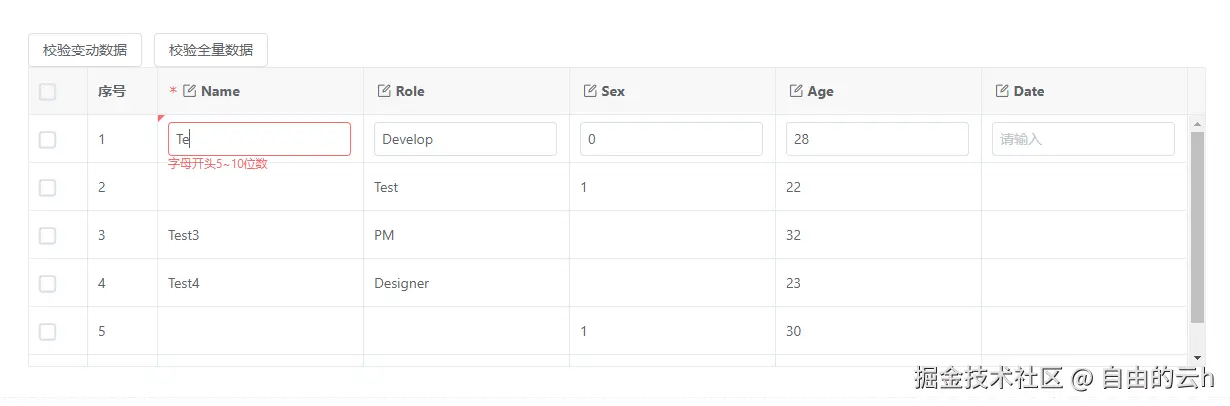
Task: Tick the checkbox for row 5
Action: tap(48, 332)
